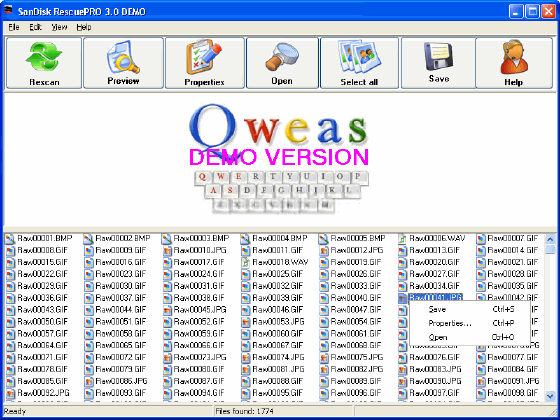The height and width of the screenshot is (420, 560).
Task: Choose Save in the context menu
Action: pyautogui.click(x=469, y=310)
